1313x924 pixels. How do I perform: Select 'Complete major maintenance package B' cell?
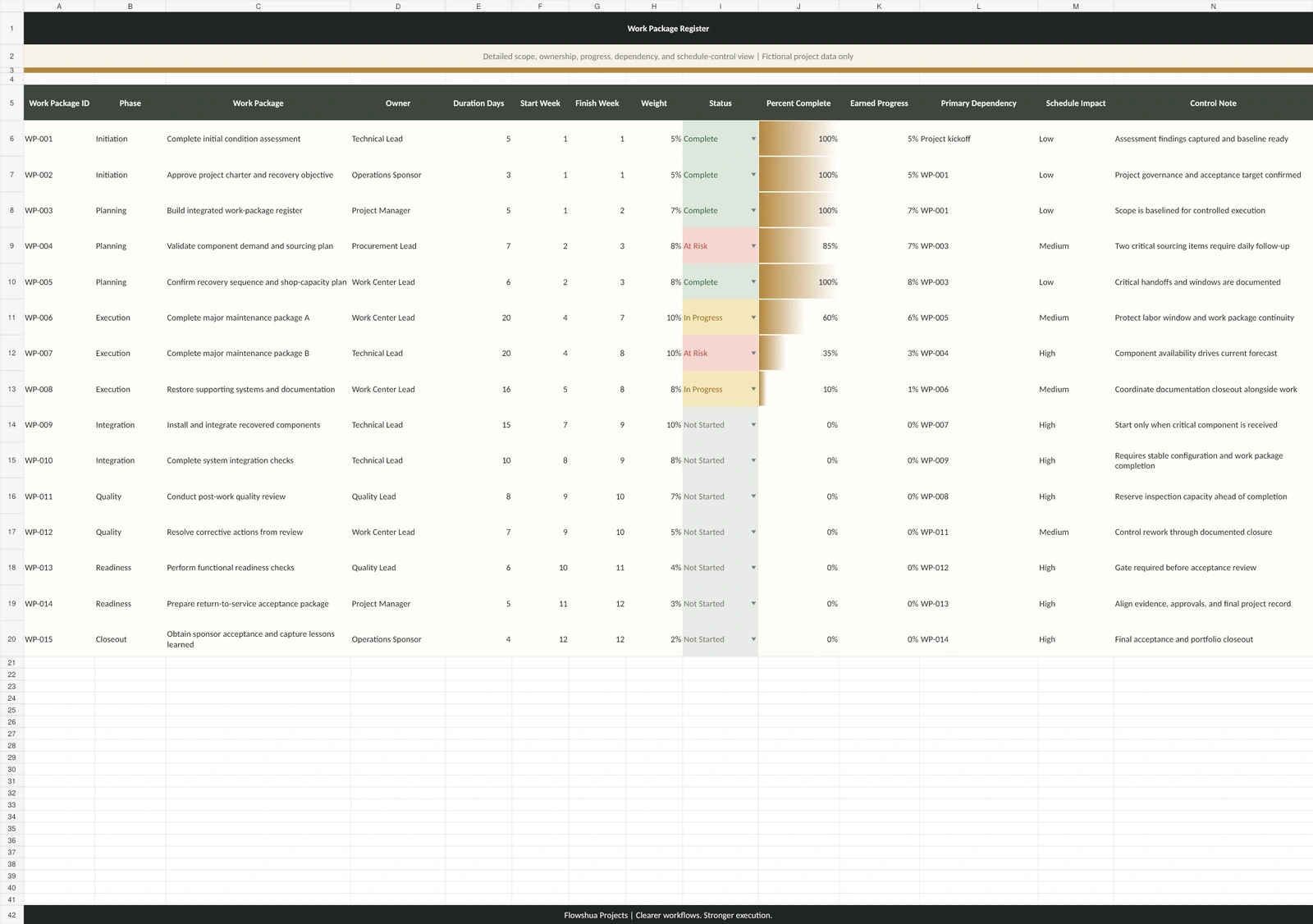pyautogui.click(x=258, y=354)
